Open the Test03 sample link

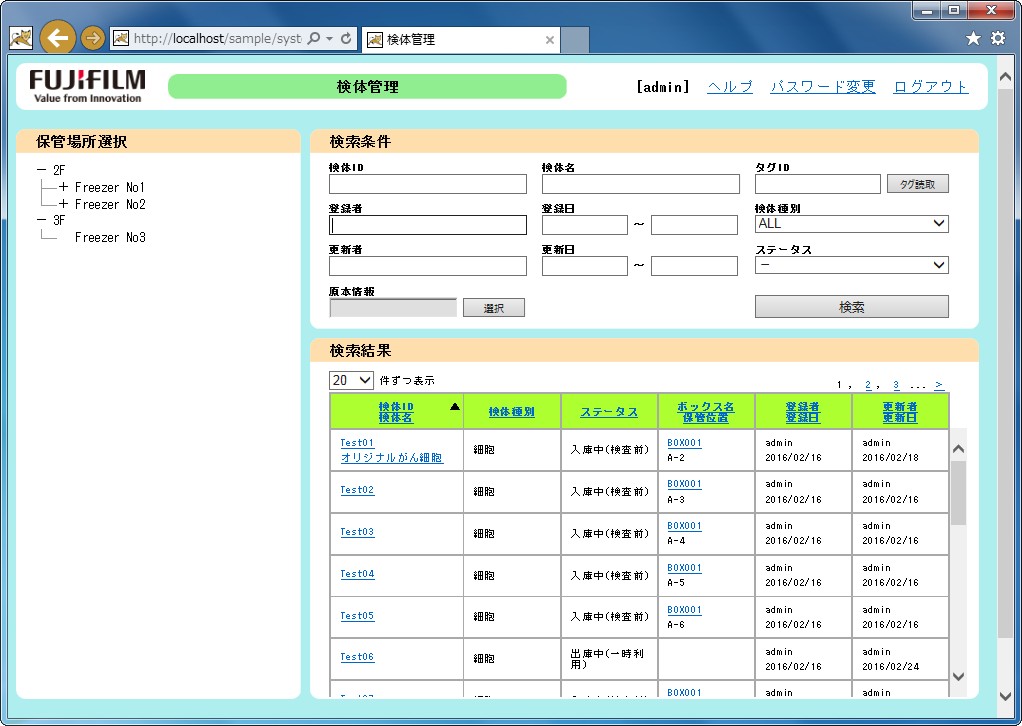point(357,532)
